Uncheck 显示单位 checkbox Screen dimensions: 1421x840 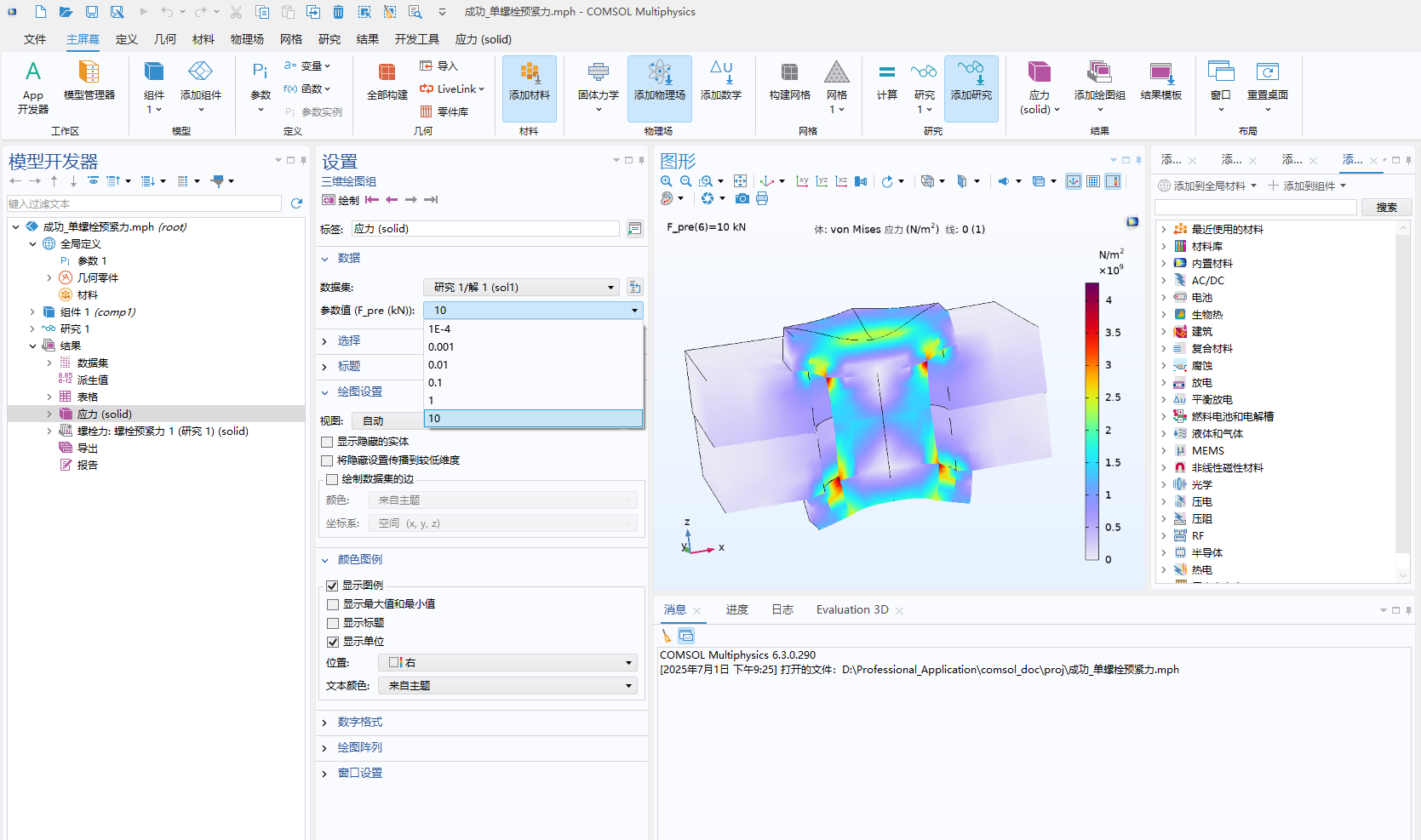(333, 642)
